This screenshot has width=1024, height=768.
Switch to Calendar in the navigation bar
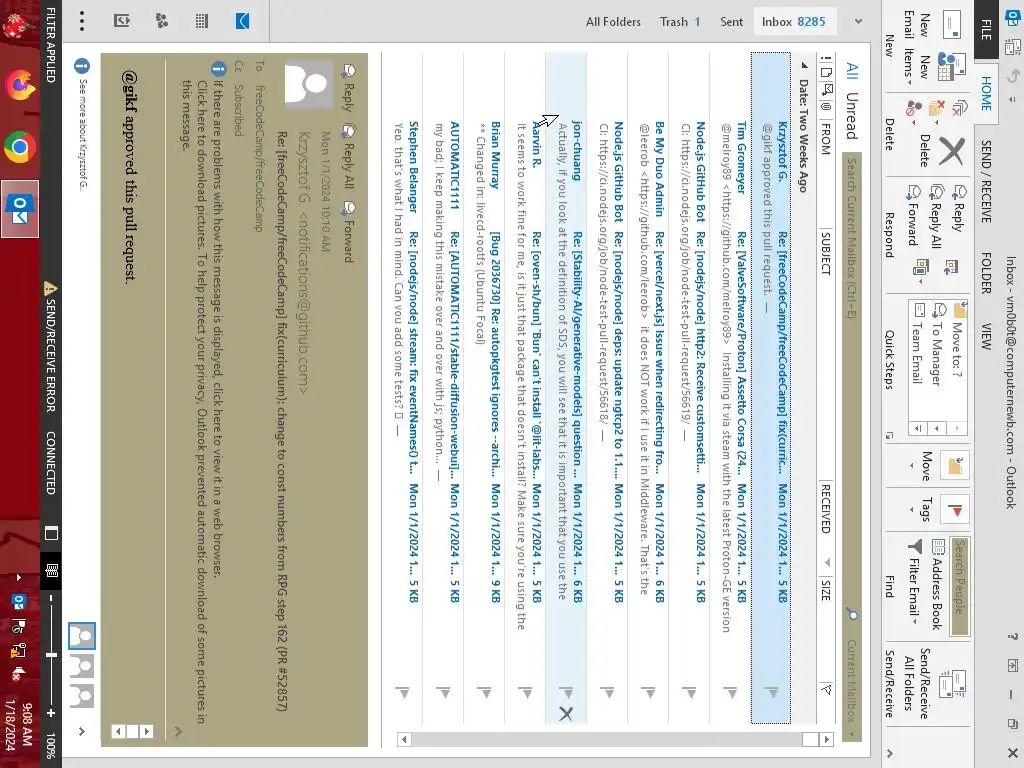click(202, 21)
